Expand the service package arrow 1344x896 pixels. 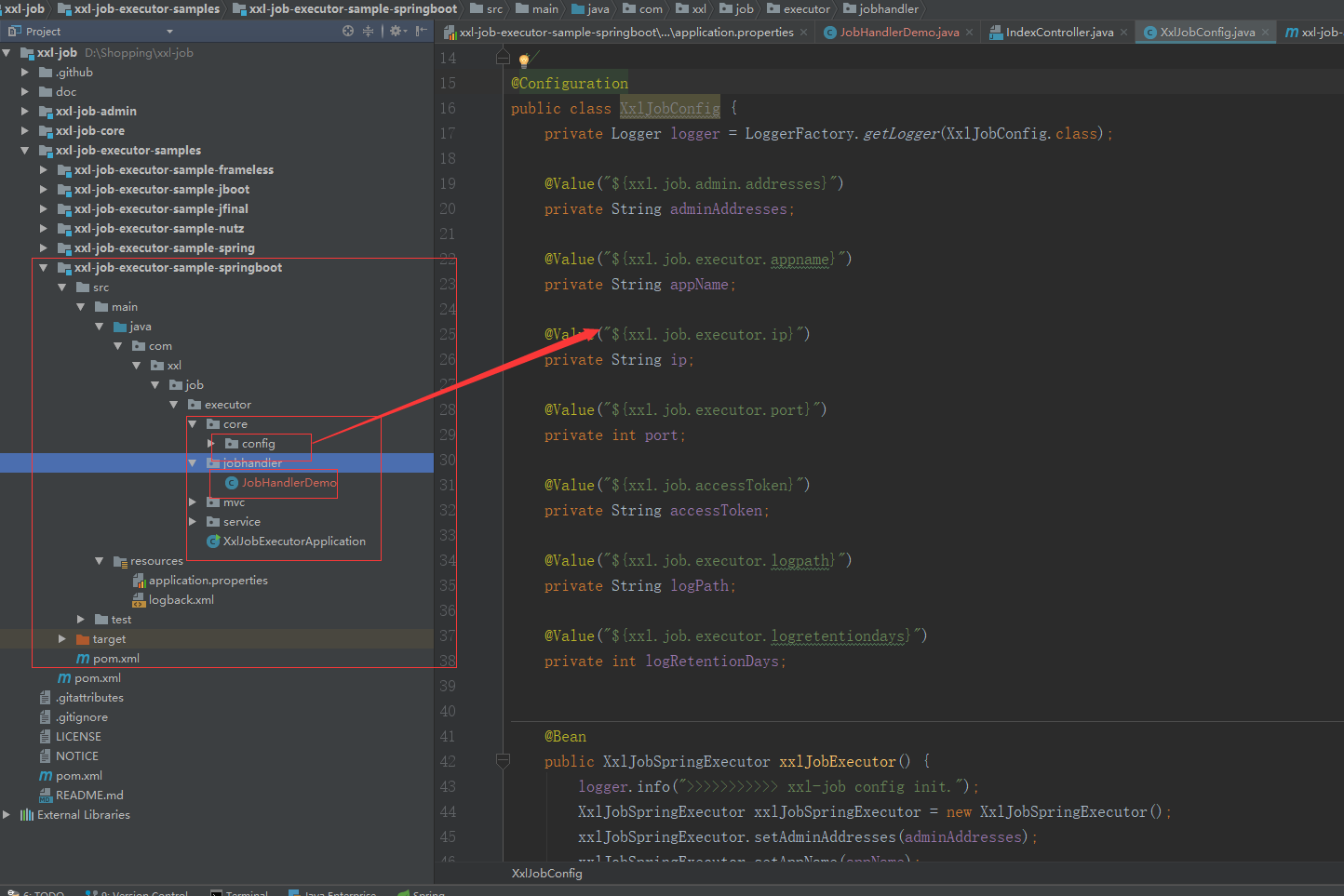[x=193, y=522]
